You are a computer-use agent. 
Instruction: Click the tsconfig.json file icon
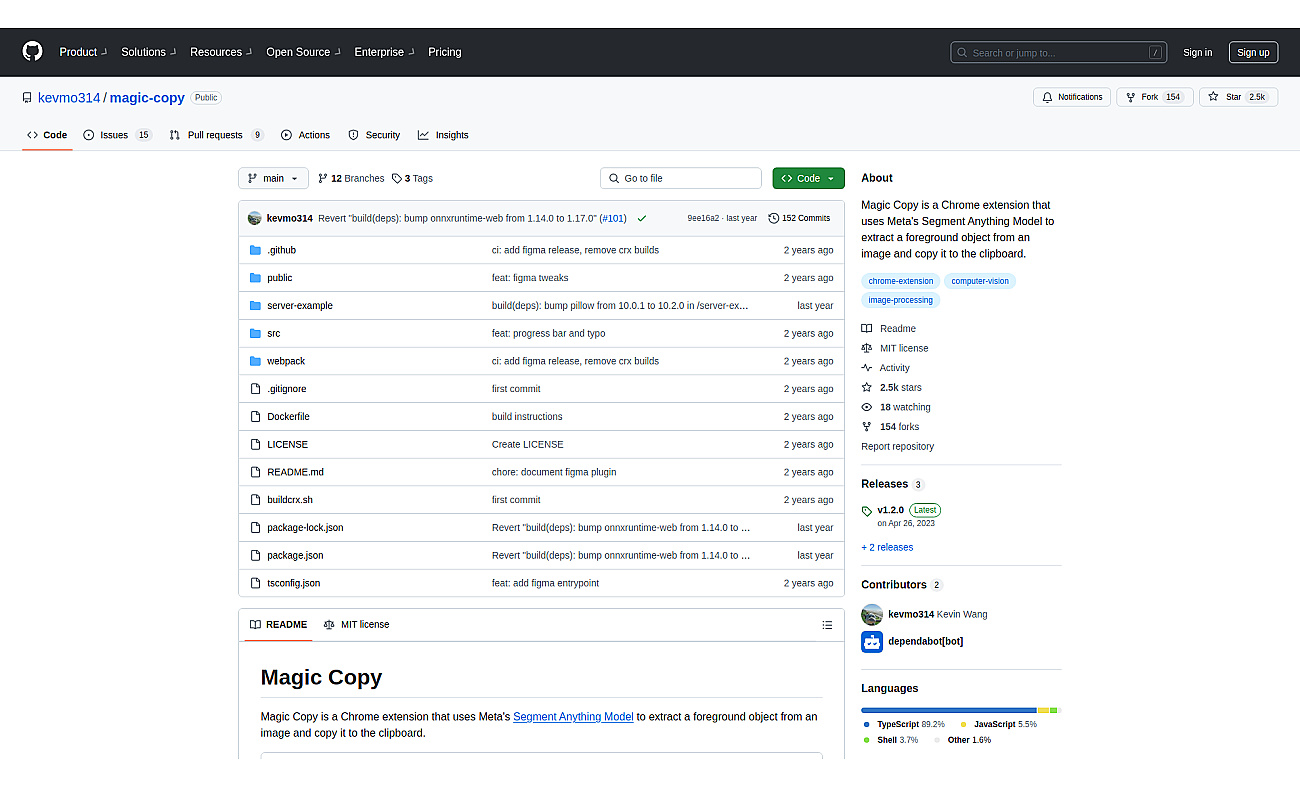255,583
